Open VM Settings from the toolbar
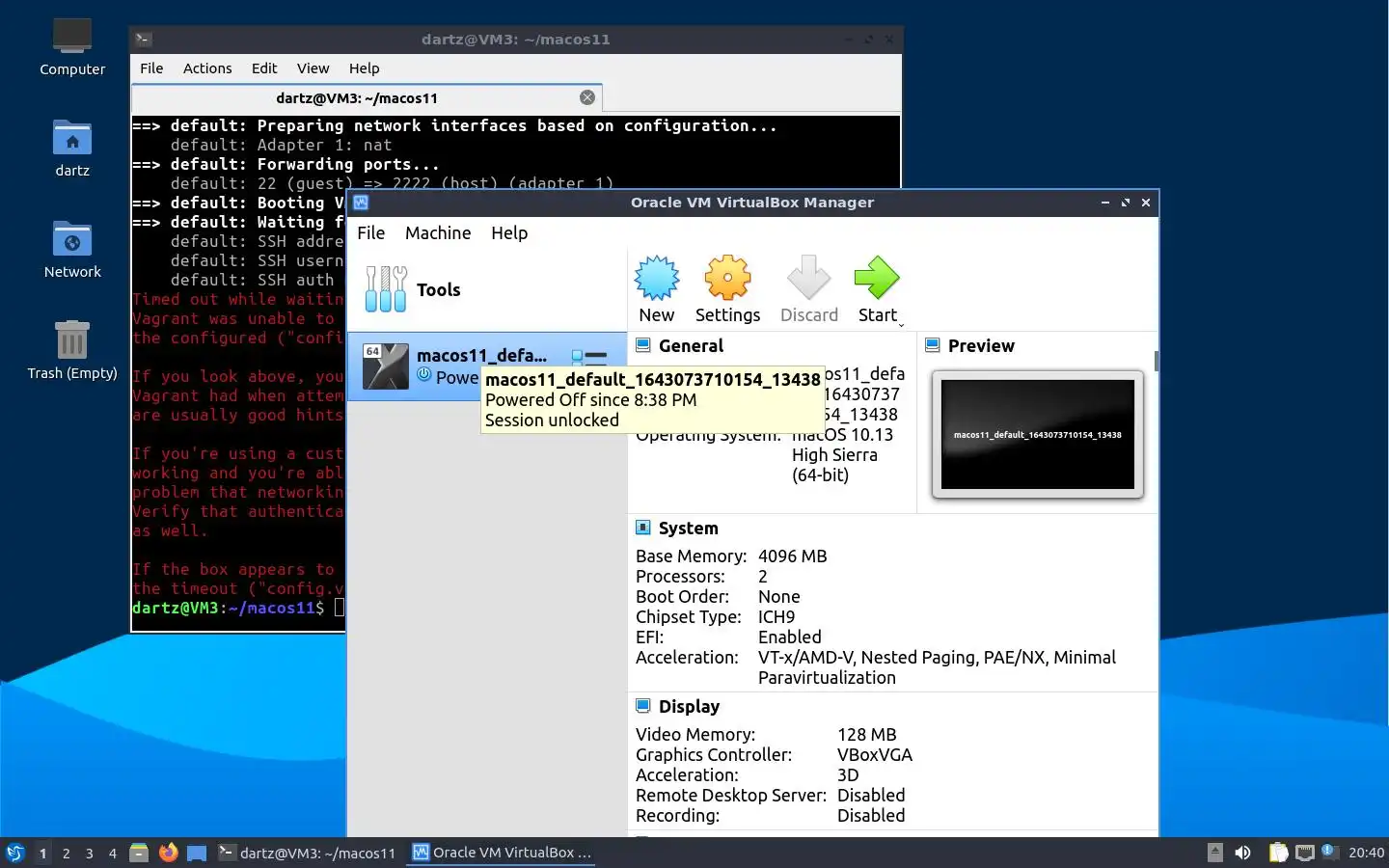Screen dimensions: 1389x868 (727, 289)
